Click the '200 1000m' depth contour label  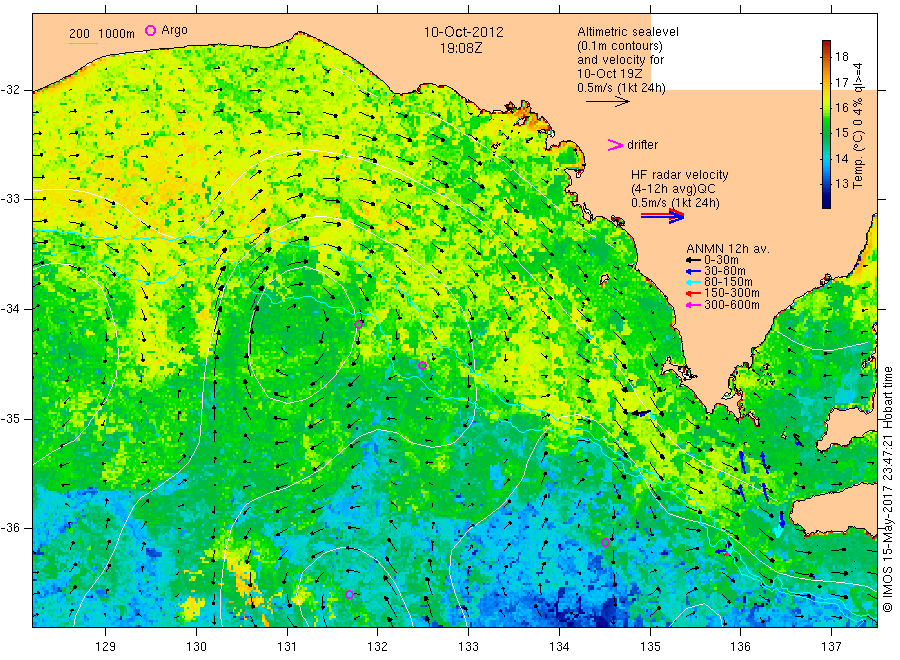[102, 34]
